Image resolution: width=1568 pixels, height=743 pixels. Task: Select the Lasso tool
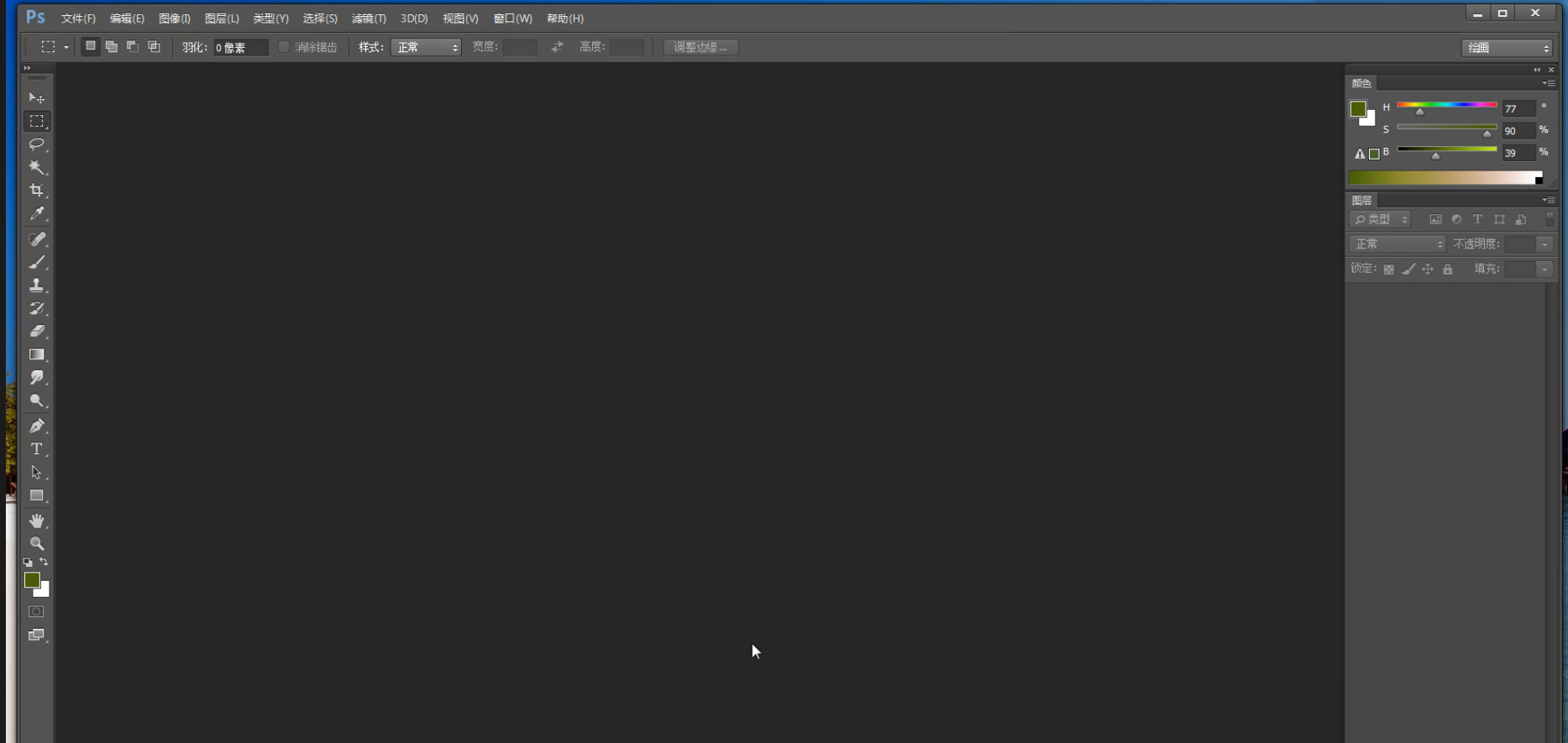pos(36,144)
